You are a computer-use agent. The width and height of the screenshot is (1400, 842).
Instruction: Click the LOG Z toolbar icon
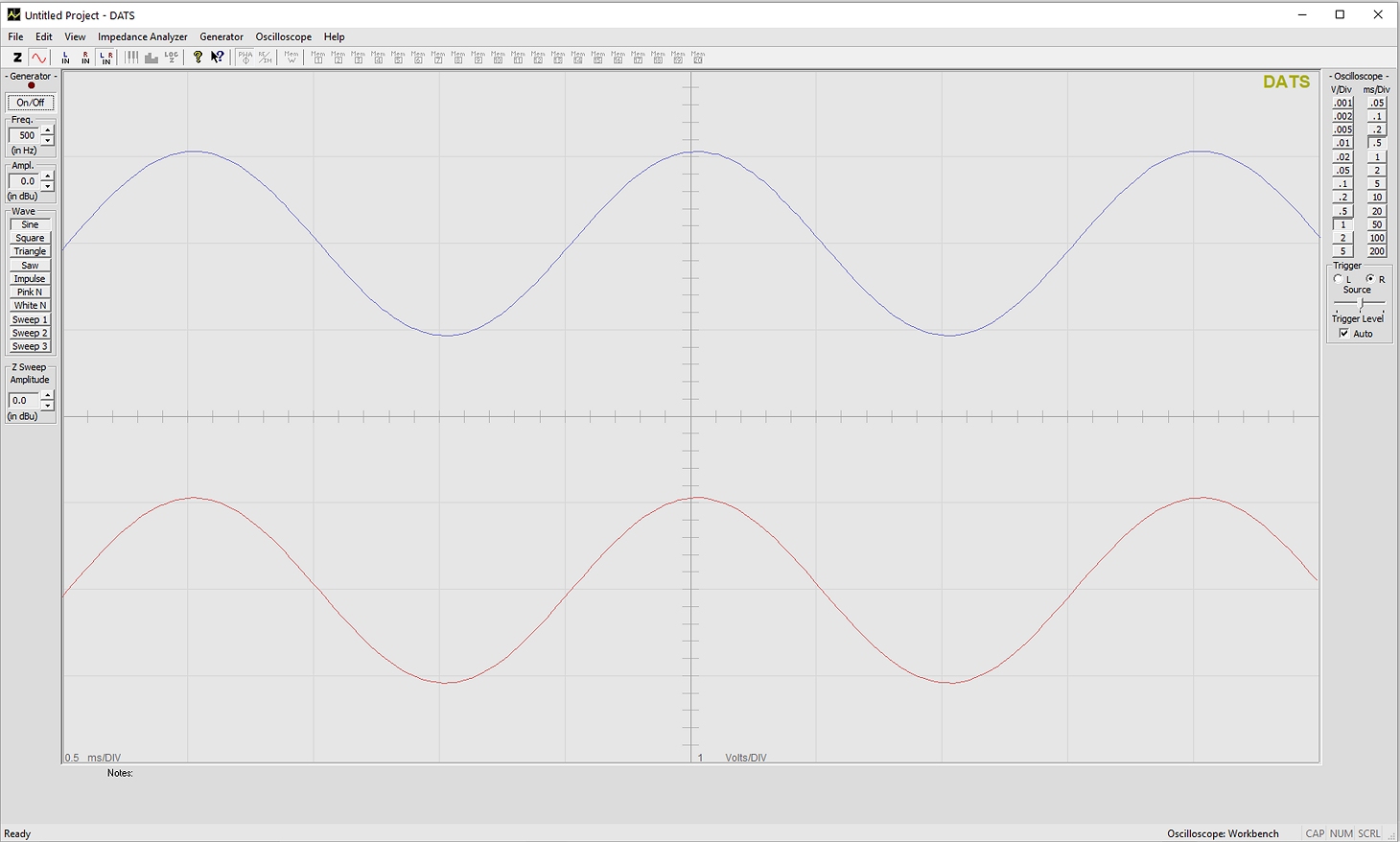[172, 58]
